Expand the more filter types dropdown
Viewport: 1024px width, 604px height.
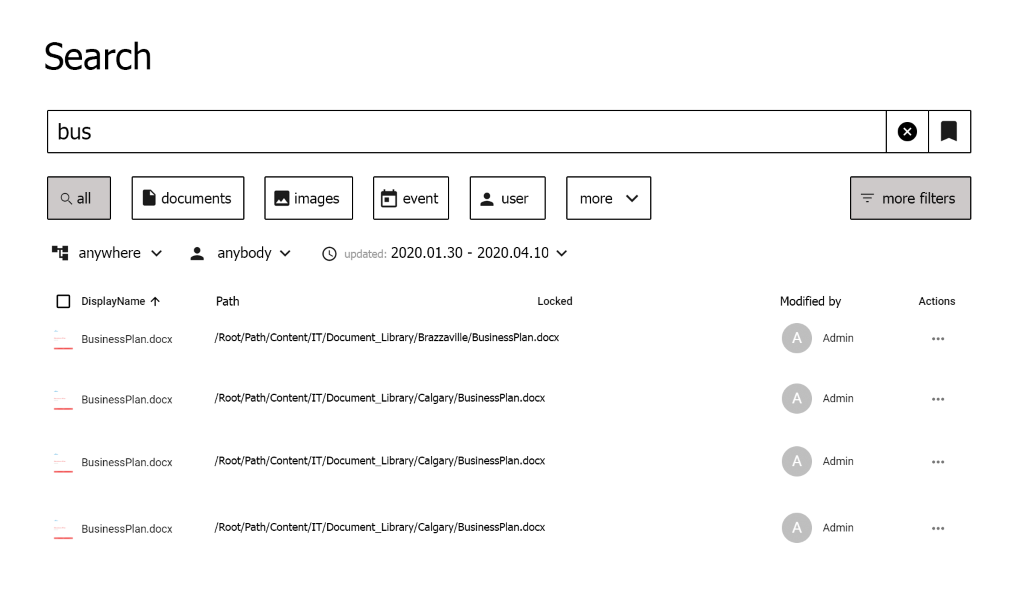click(608, 197)
